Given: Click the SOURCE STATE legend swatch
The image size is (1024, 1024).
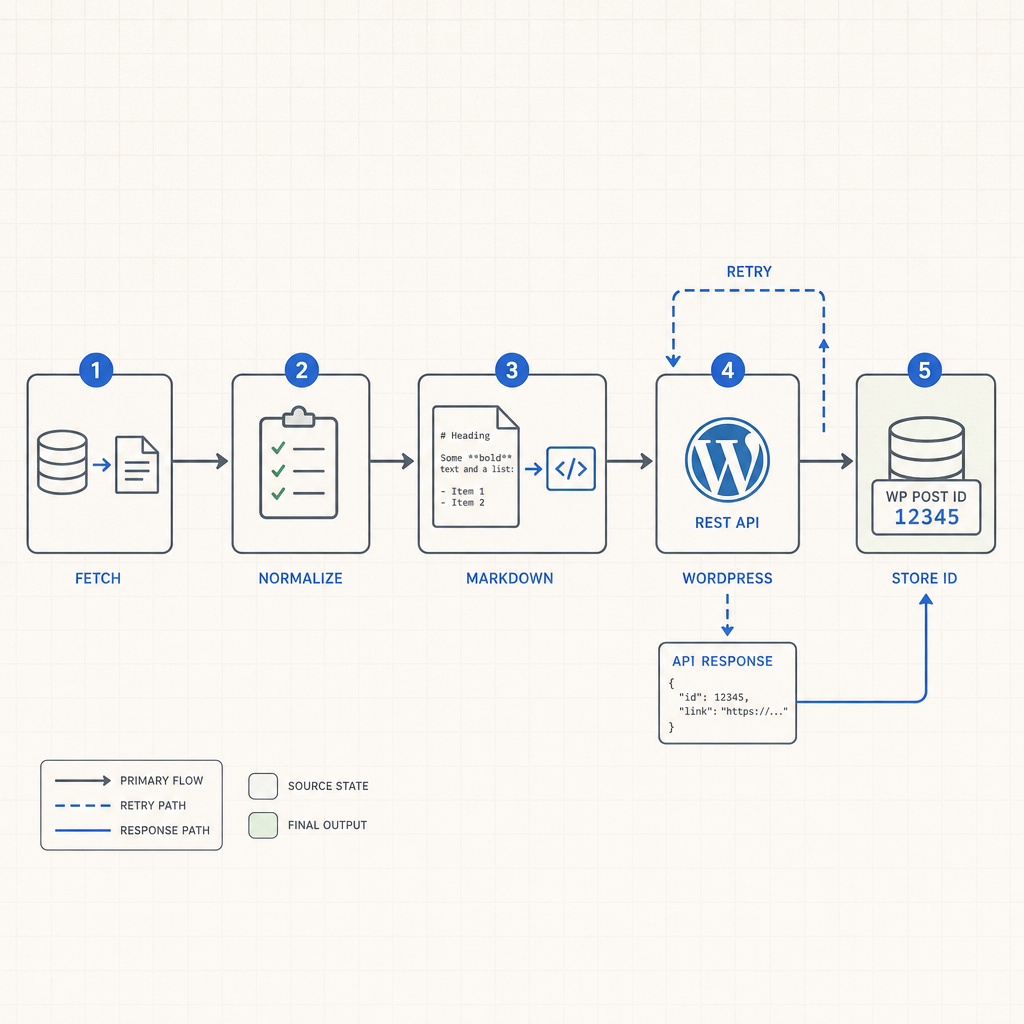Looking at the screenshot, I should [263, 786].
